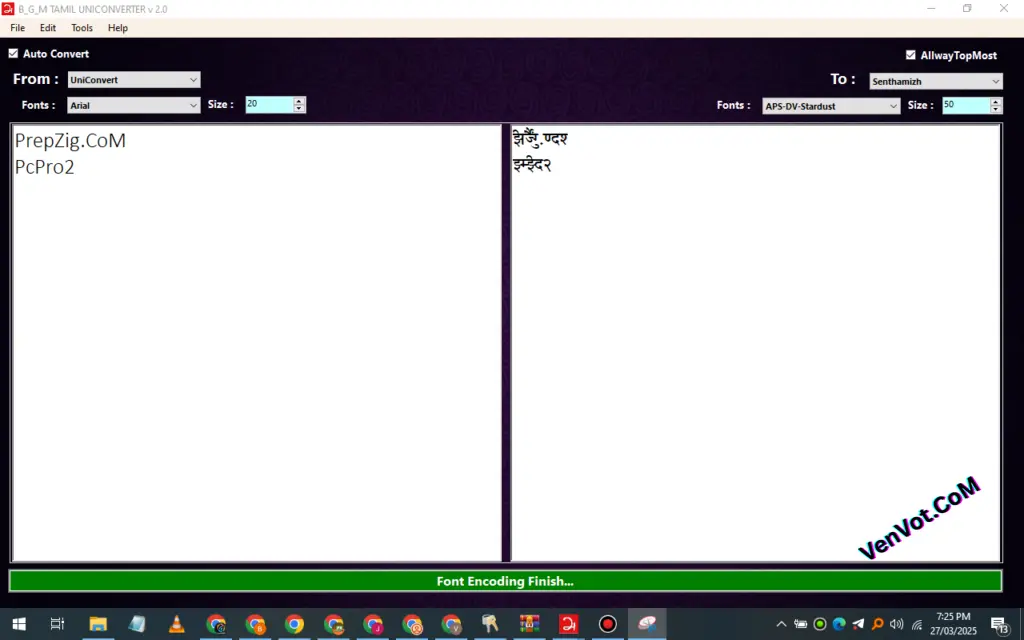The image size is (1024, 640).
Task: Open the Edit menu
Action: (48, 28)
